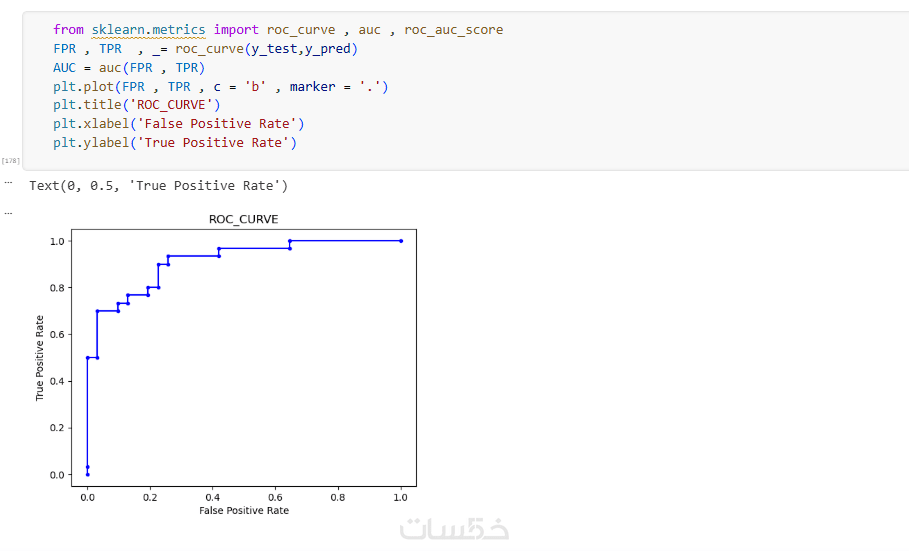This screenshot has height=551, width=909.
Task: Click the AUC variable in the third code line
Action: point(64,68)
